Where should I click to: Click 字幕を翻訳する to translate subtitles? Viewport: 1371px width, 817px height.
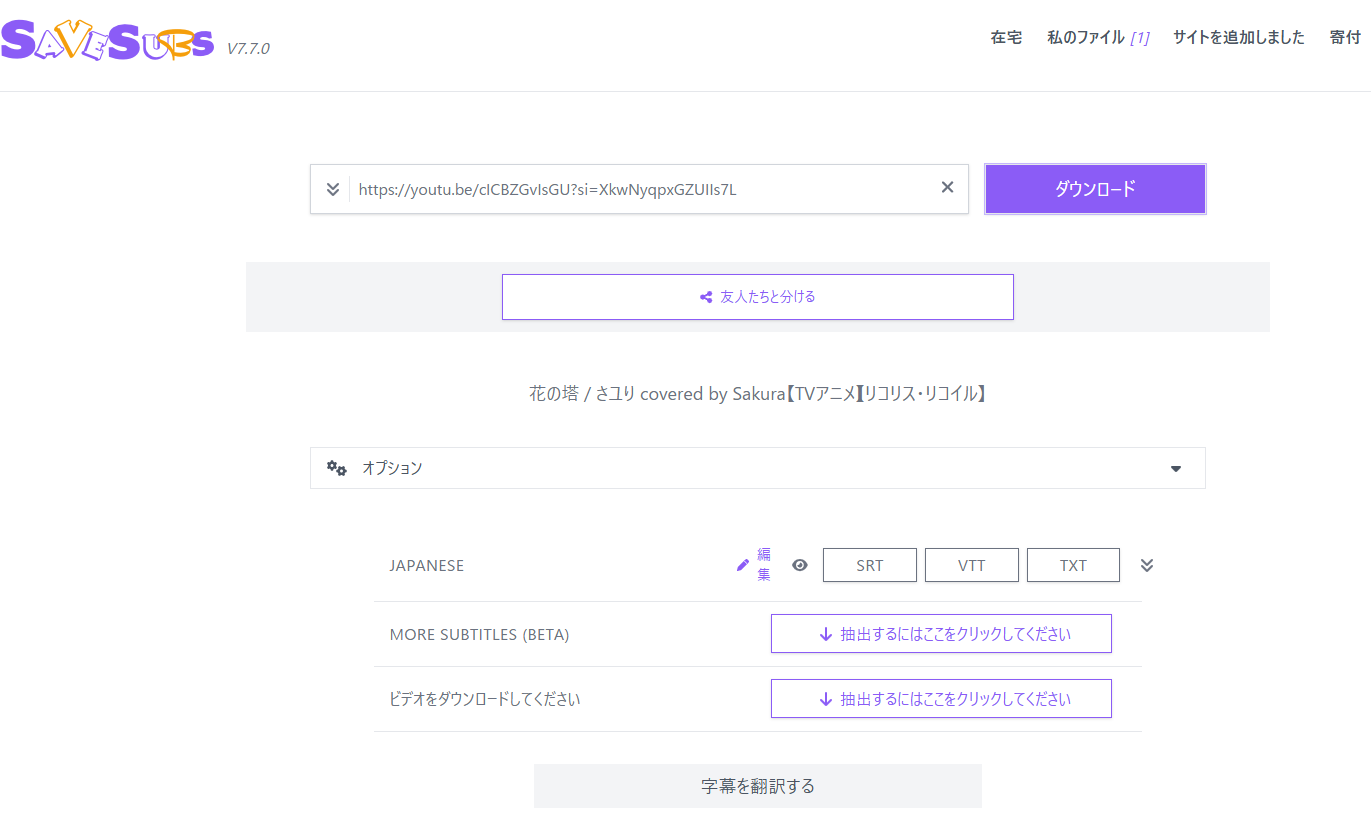[757, 786]
